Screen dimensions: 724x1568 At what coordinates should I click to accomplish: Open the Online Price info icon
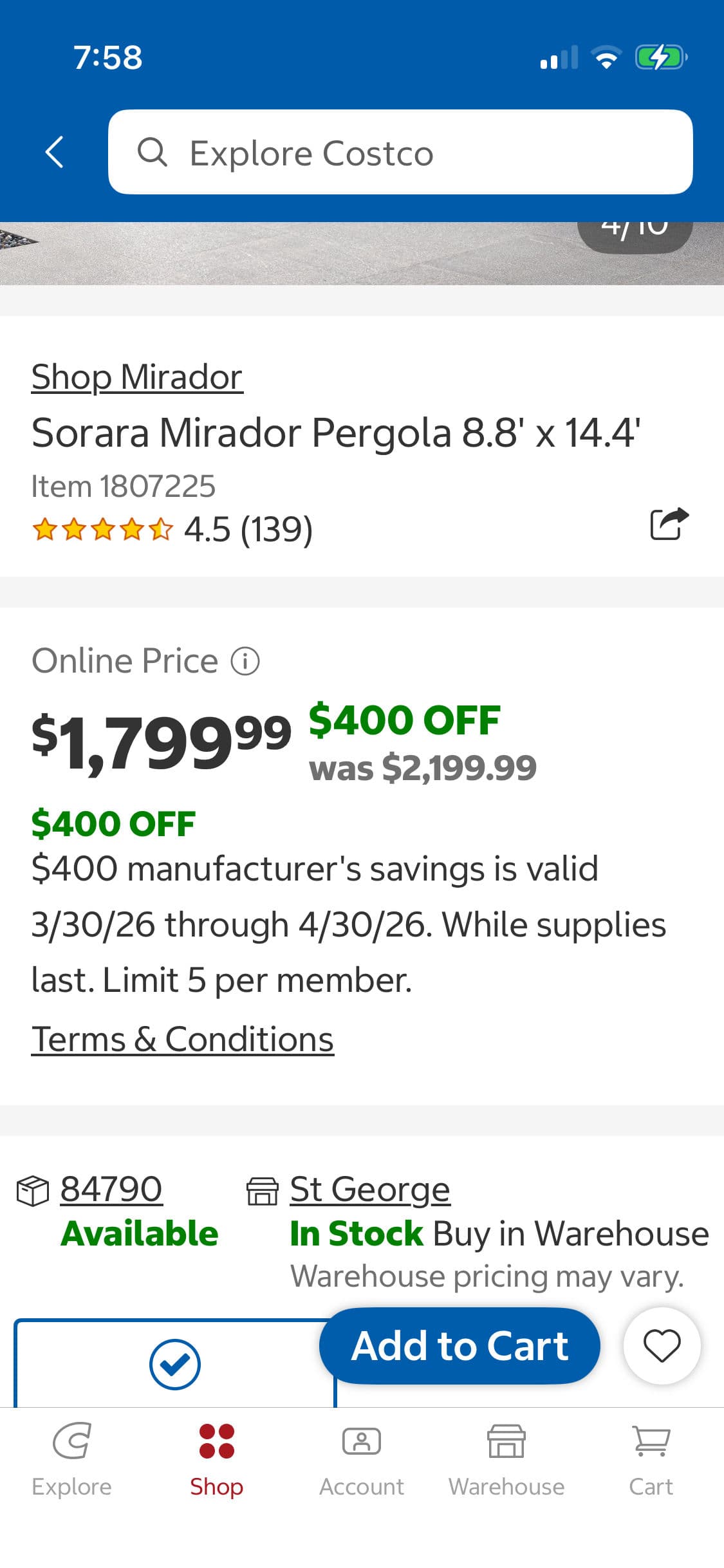tap(245, 661)
